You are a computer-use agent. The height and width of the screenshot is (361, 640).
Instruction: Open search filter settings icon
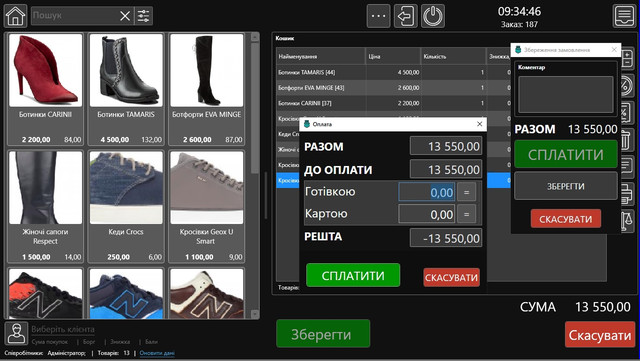tap(144, 16)
